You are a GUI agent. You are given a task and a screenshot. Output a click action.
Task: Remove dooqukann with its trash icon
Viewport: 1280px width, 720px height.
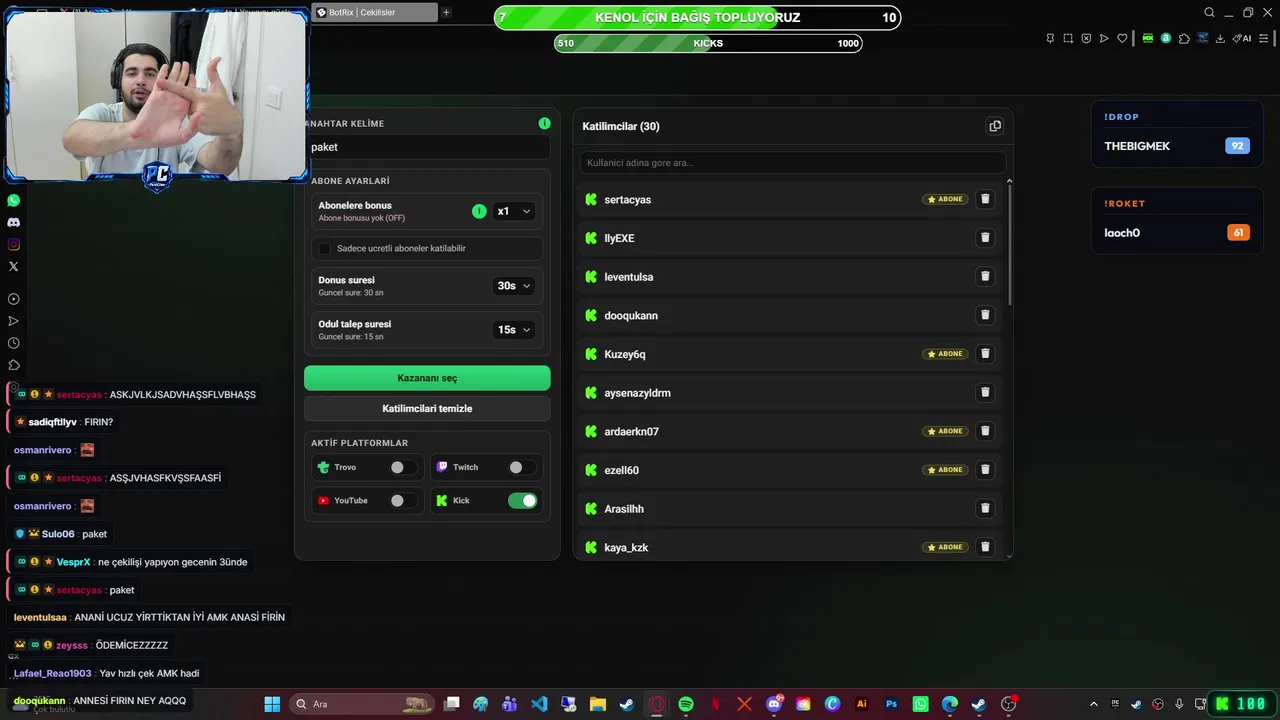click(985, 315)
